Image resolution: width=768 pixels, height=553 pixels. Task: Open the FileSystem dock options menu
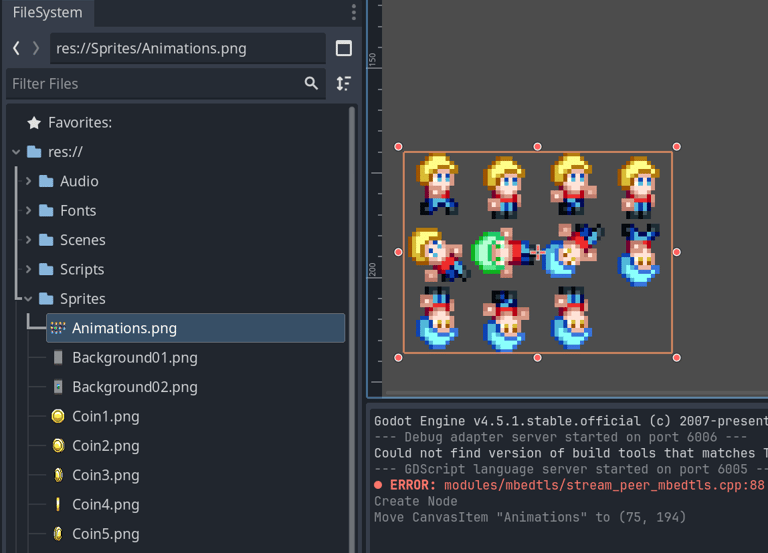click(354, 12)
